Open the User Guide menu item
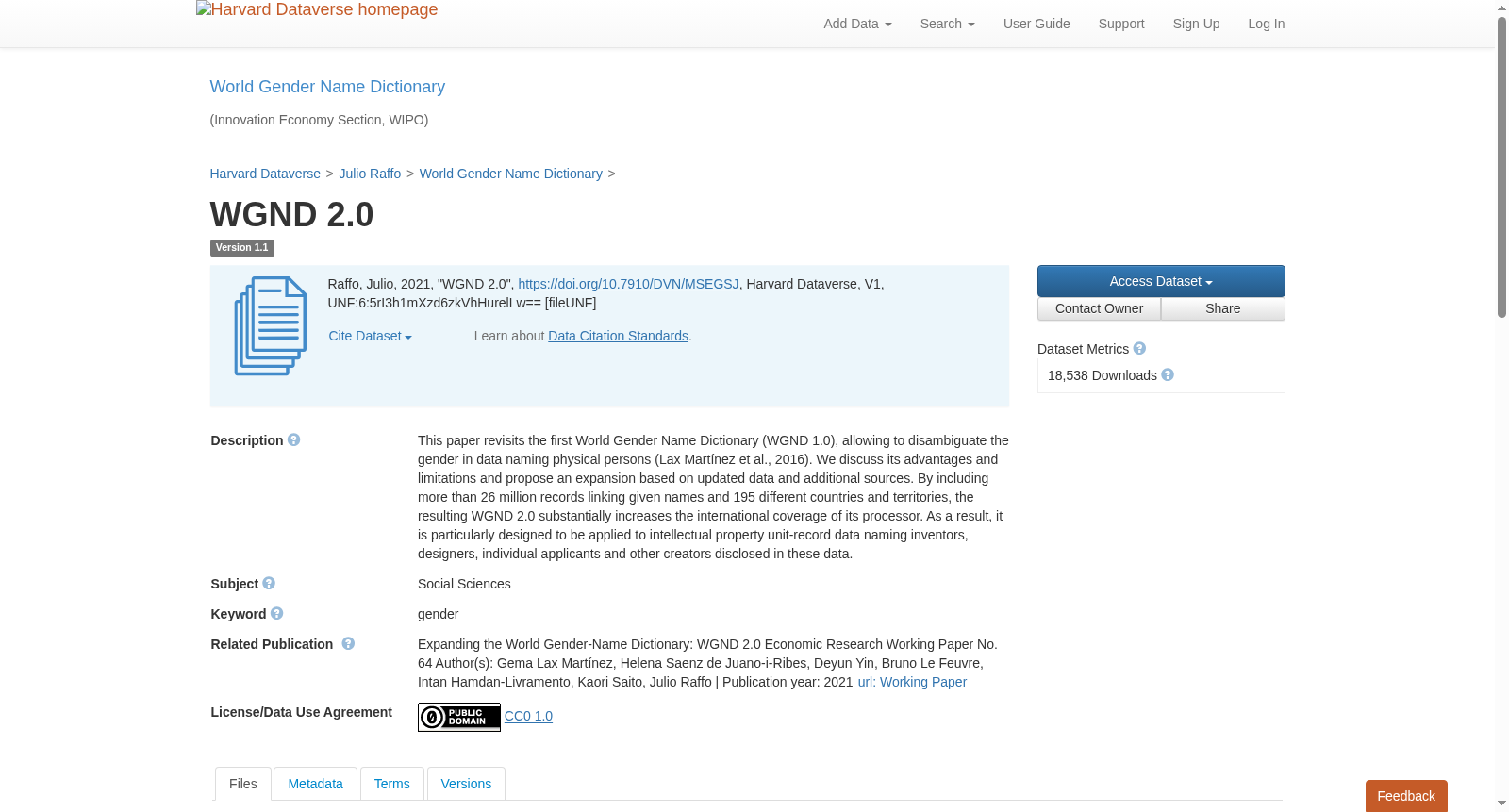 [1036, 24]
